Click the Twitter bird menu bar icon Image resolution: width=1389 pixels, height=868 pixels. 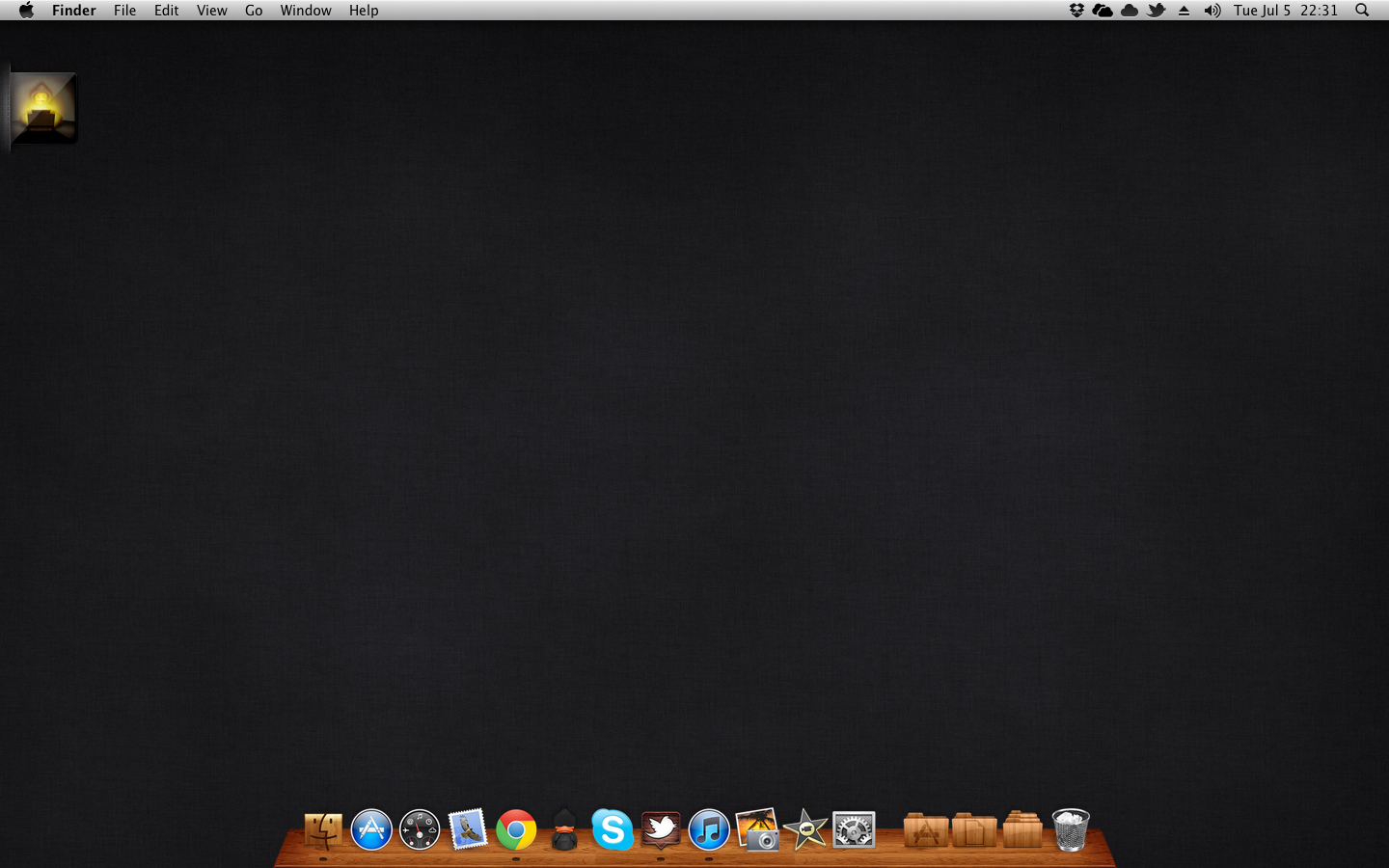click(x=1157, y=11)
